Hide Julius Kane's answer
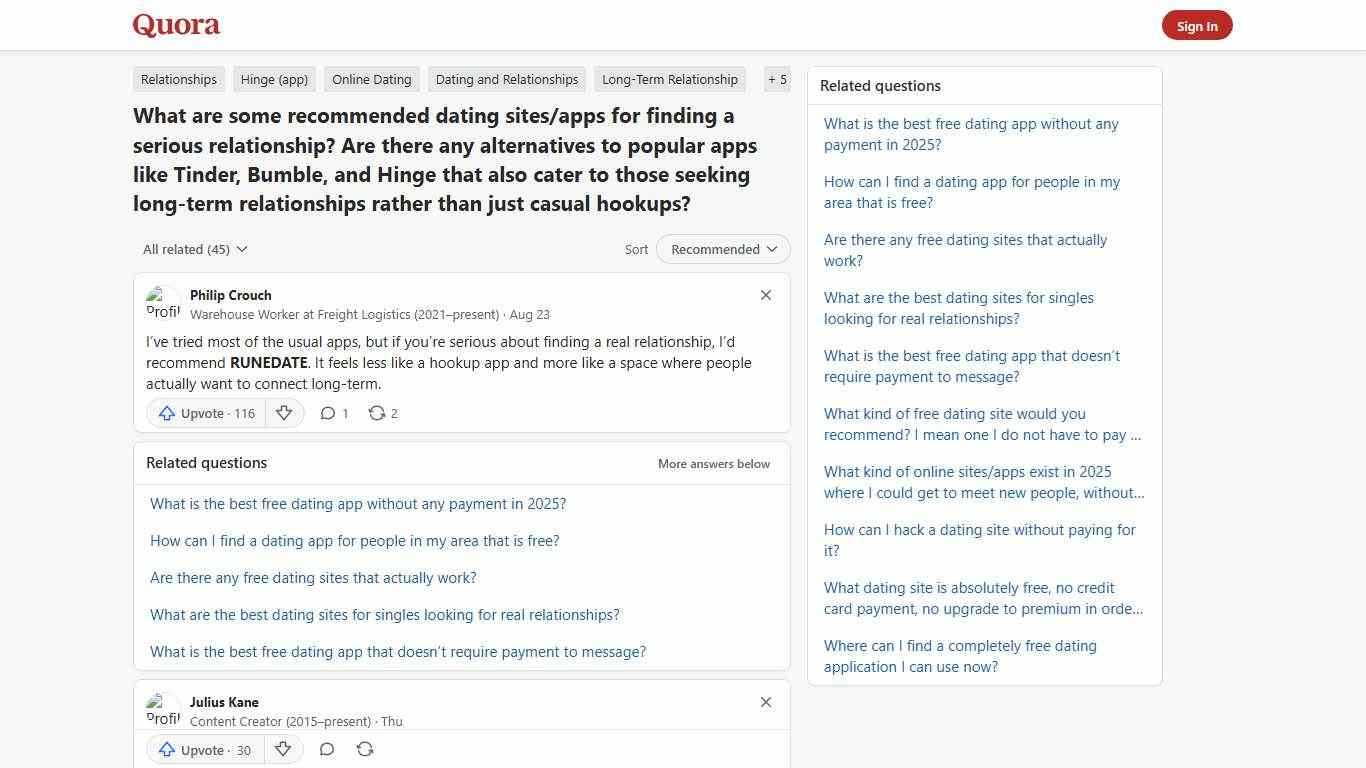 (766, 702)
